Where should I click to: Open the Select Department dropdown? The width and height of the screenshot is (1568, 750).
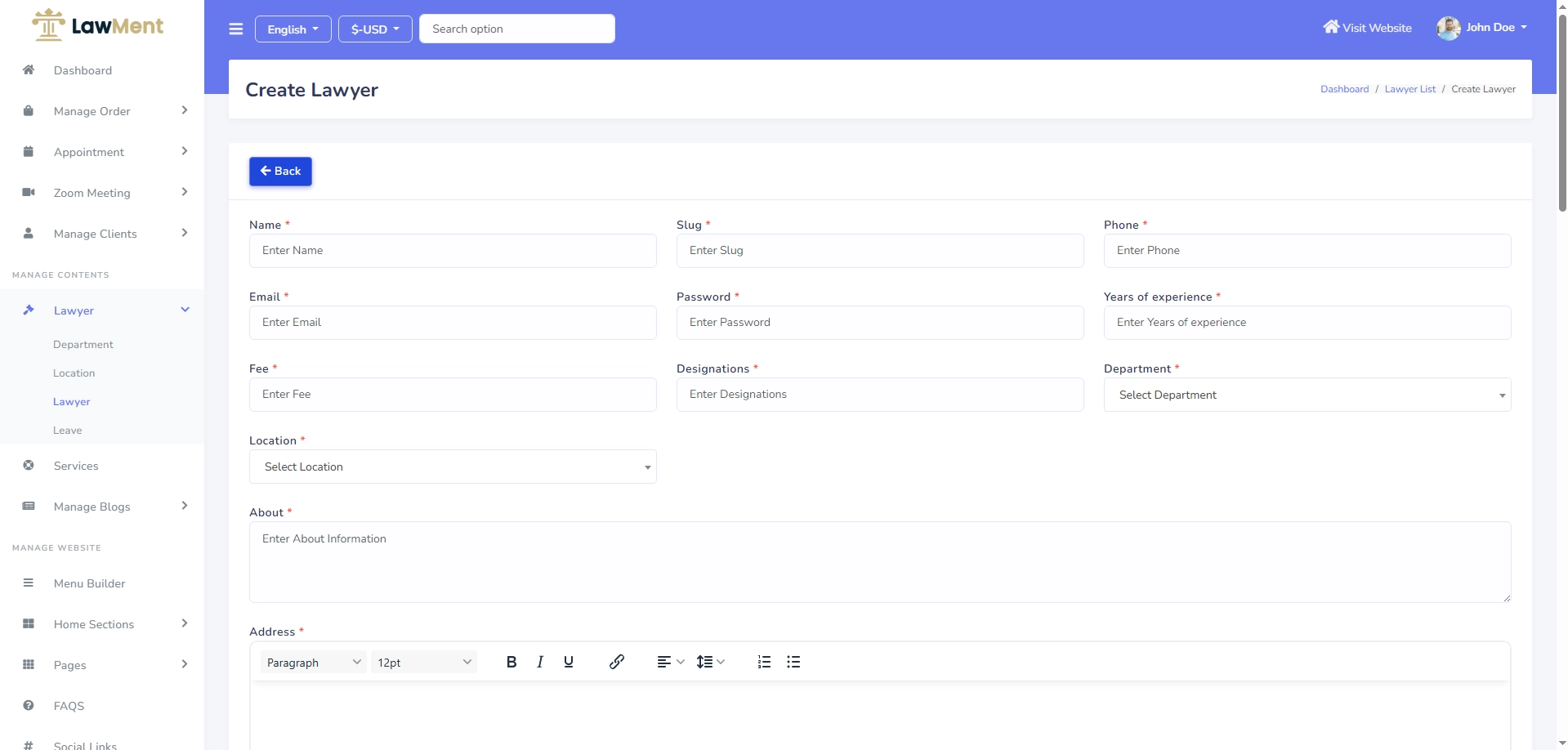1307,395
